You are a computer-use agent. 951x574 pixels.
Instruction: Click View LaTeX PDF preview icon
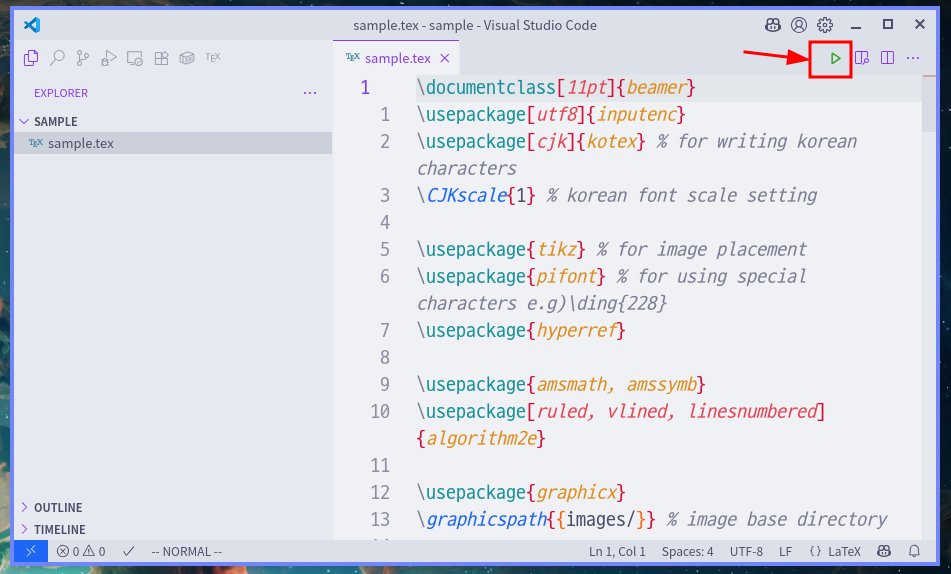click(862, 59)
